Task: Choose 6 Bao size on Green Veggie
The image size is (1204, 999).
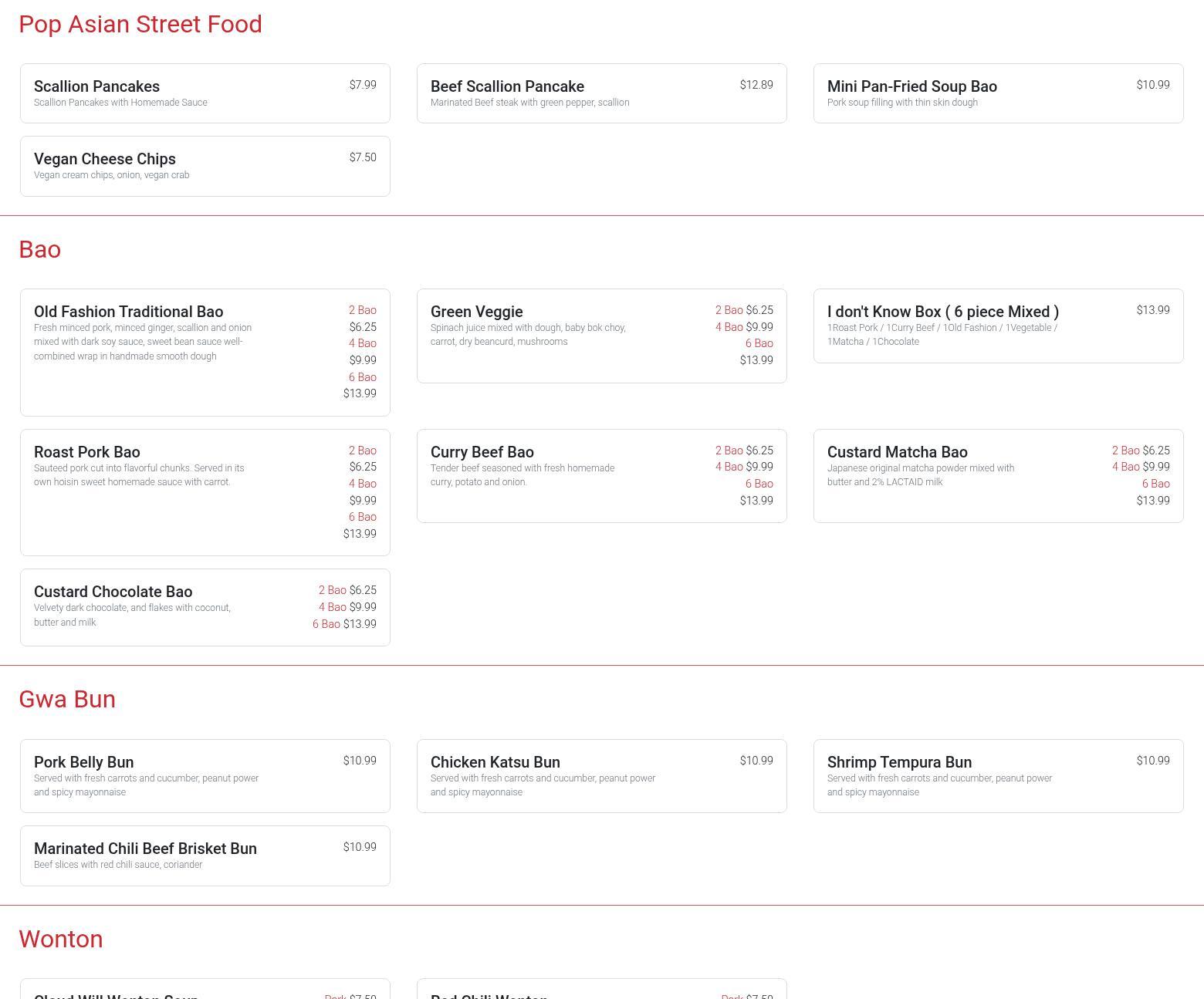Action: pos(759,343)
